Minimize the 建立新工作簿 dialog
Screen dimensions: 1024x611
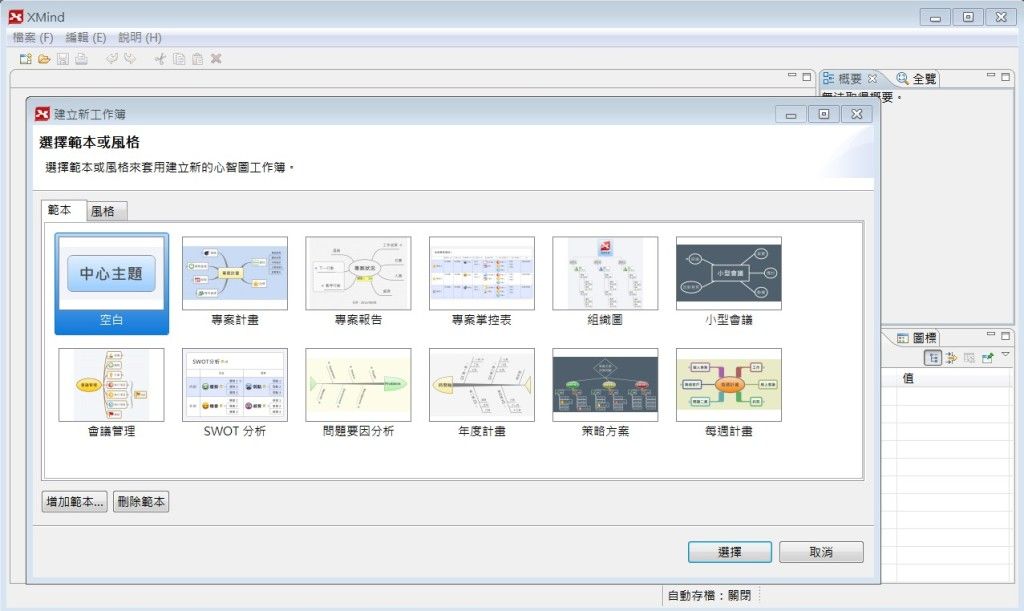791,114
